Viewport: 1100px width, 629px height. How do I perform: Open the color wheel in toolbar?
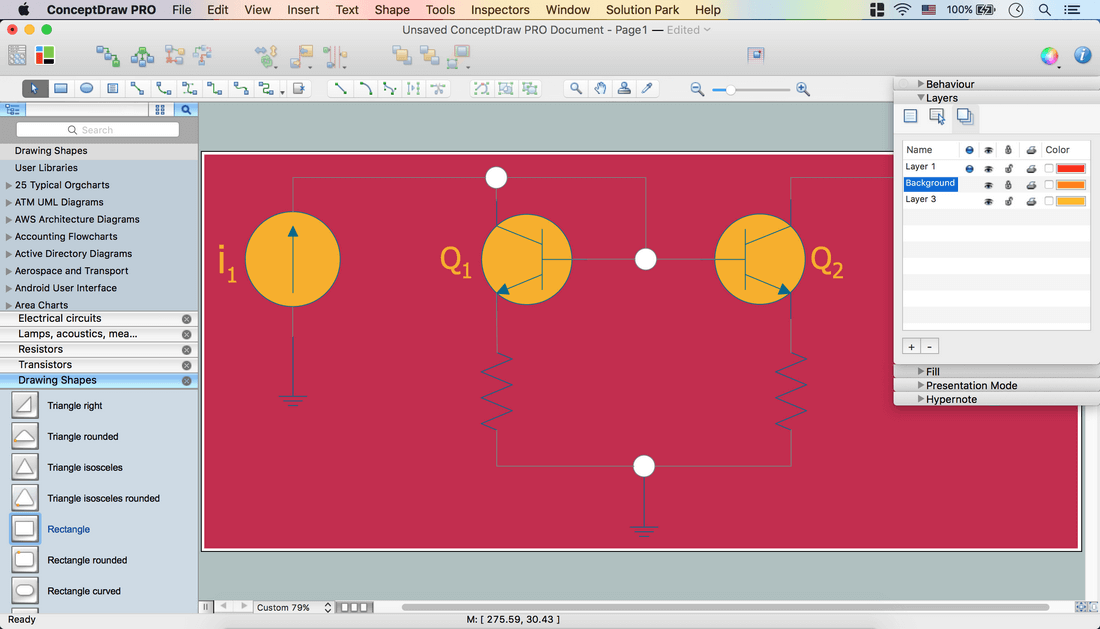click(1049, 56)
